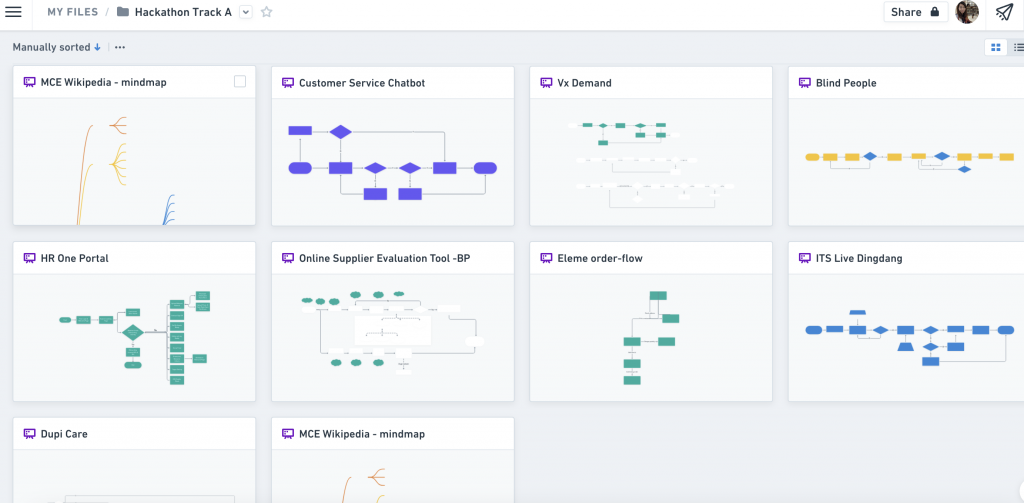Open the first MCE Wikipedia mindmap thumbnail

click(x=134, y=162)
